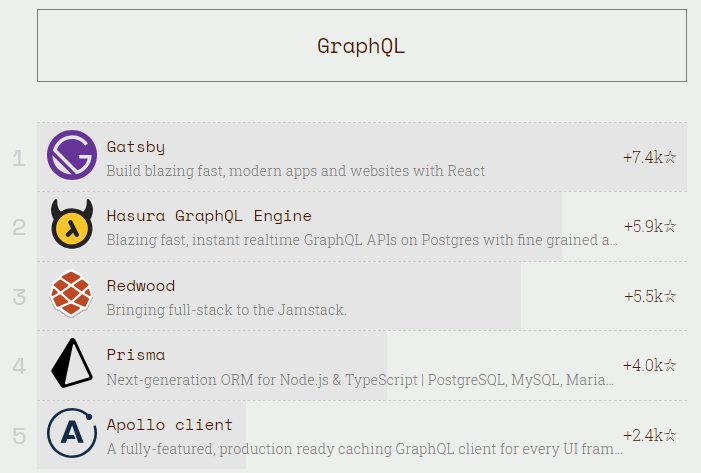Click Apollo client's +2.4k star count
The image size is (701, 473).
[x=649, y=435]
